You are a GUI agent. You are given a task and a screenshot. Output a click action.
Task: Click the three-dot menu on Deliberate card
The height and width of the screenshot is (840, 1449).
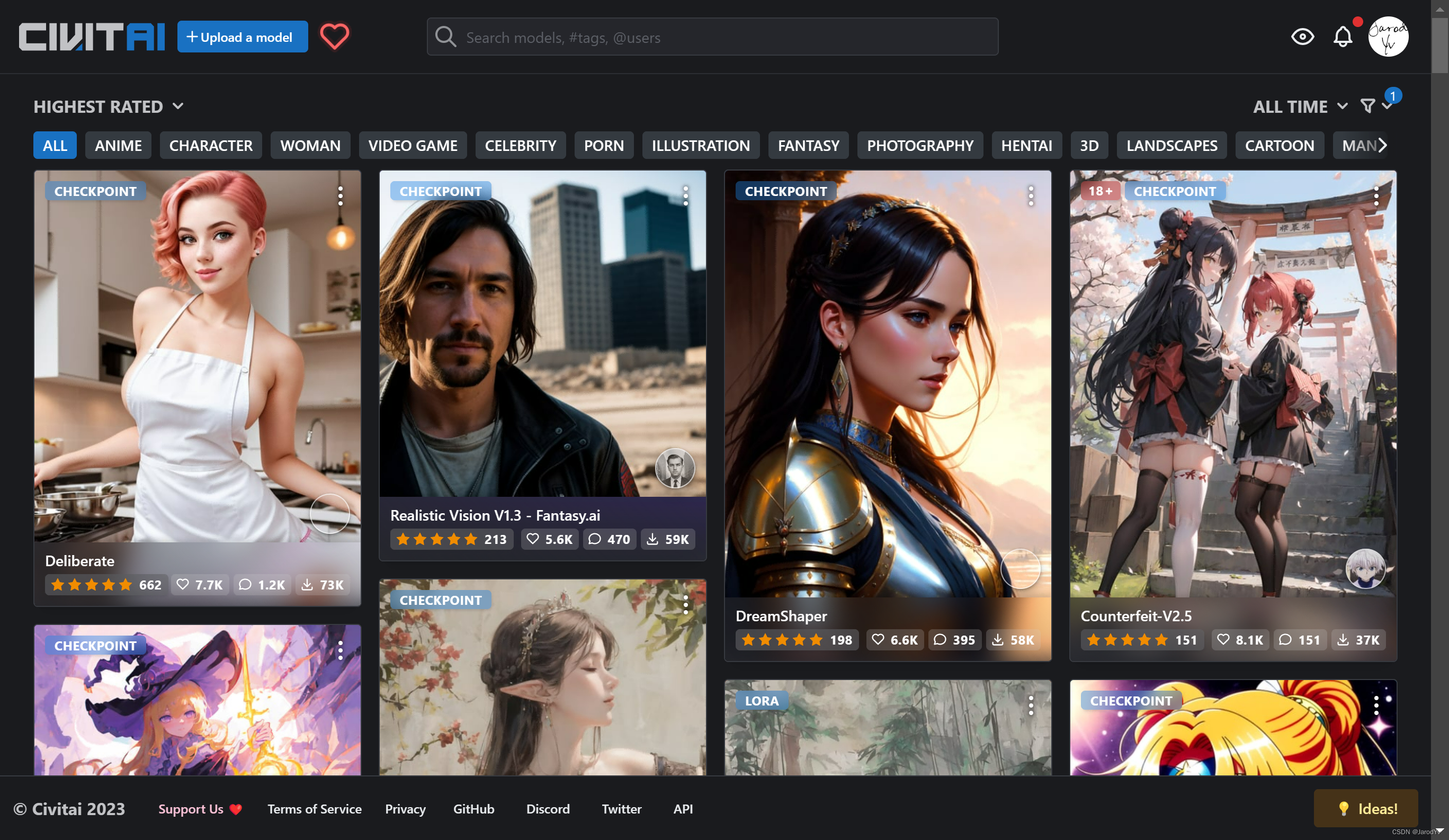coord(340,197)
